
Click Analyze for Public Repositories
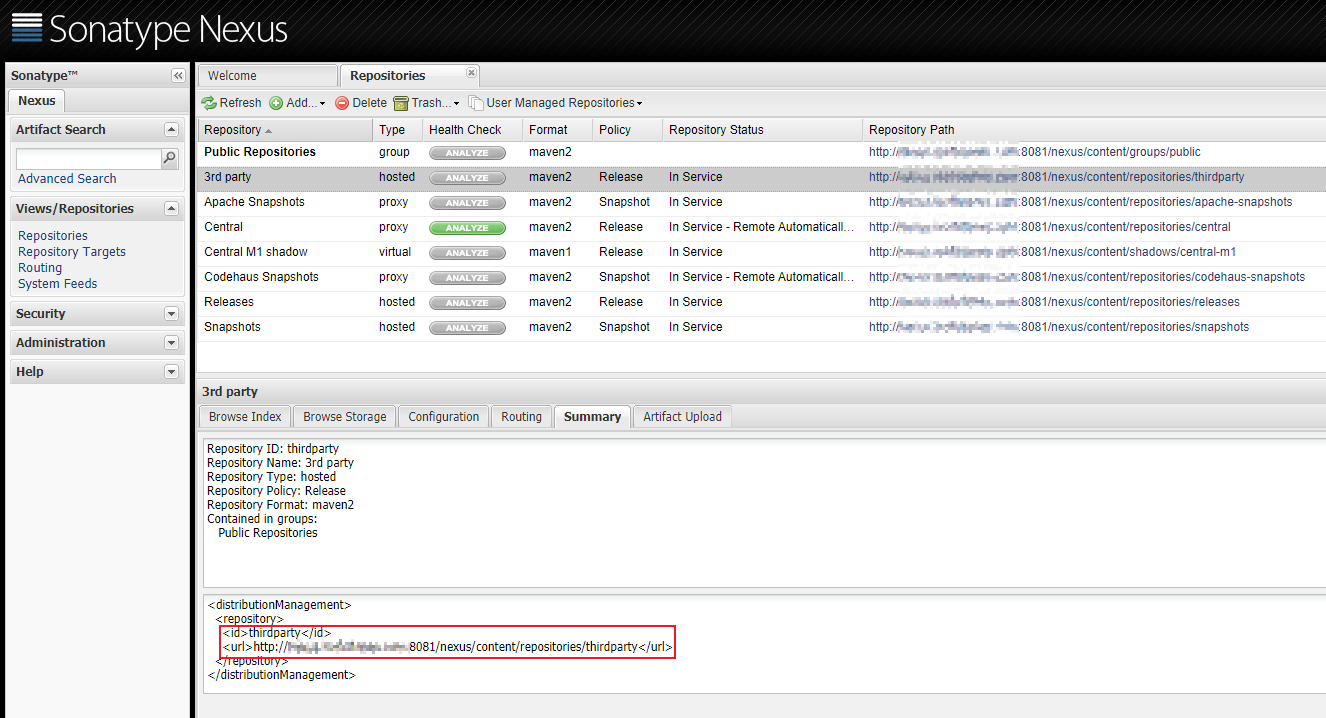(x=467, y=153)
